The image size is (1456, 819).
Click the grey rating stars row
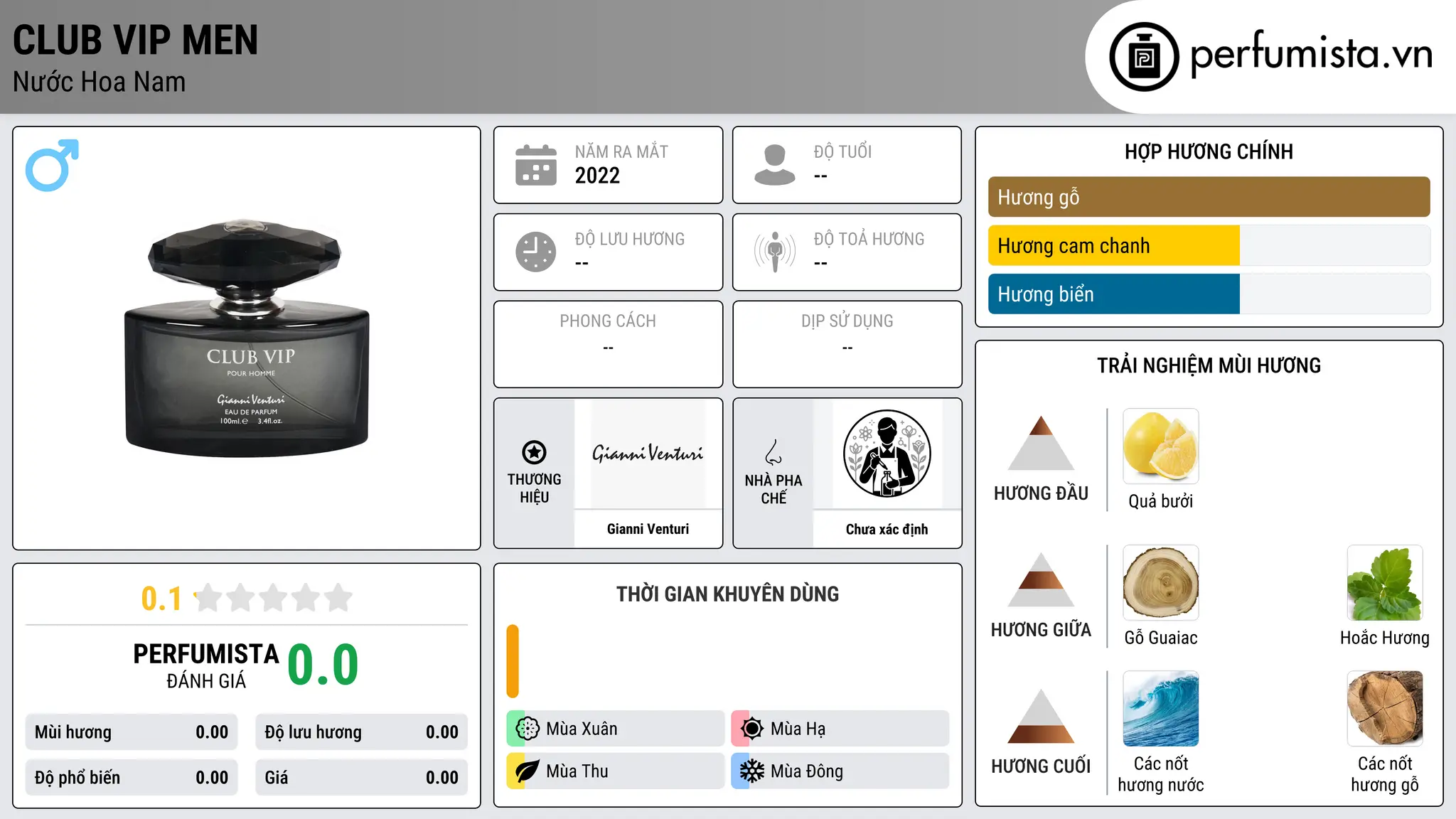pos(274,598)
